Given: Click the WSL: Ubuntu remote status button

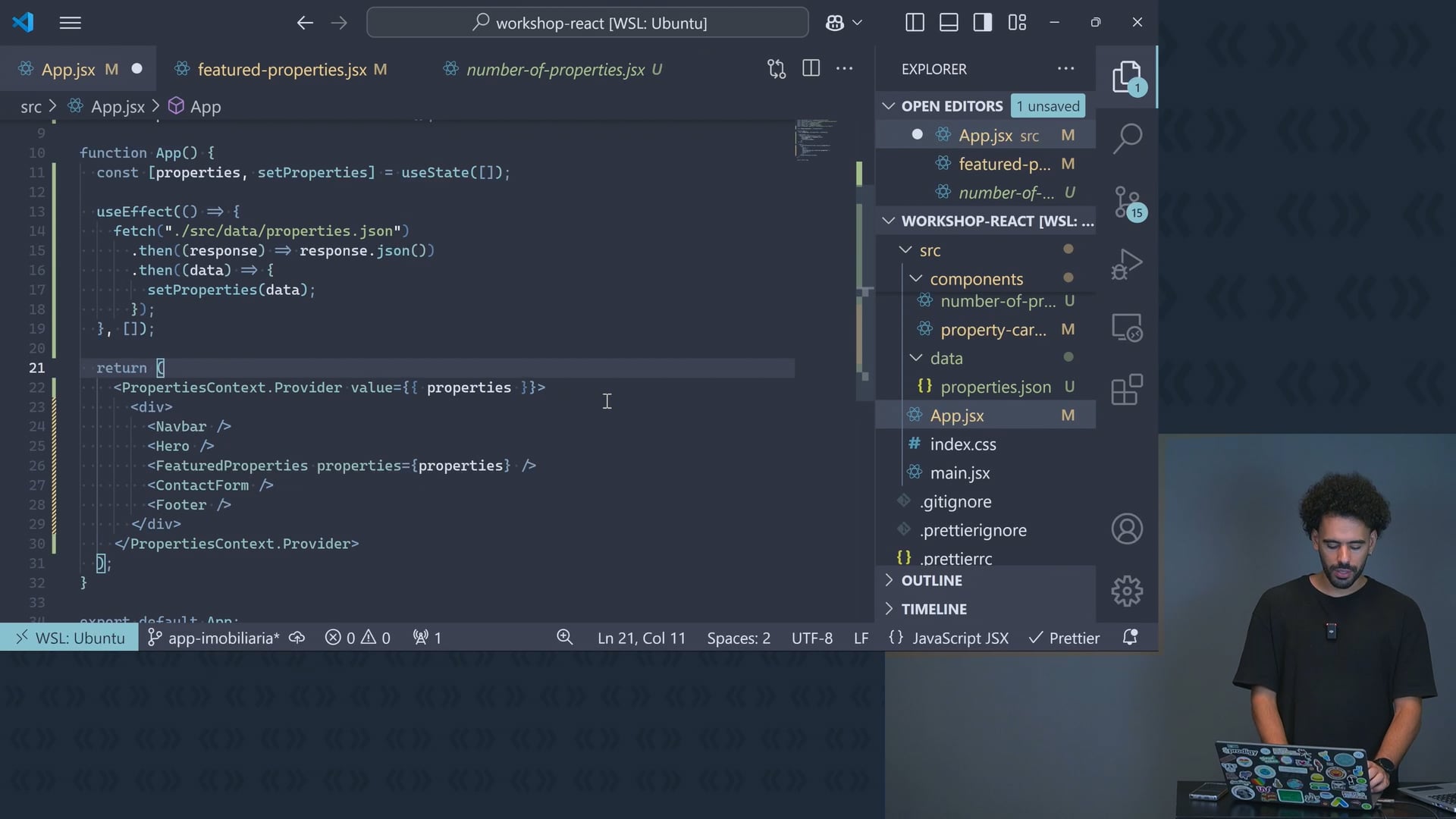Looking at the screenshot, I should coord(70,638).
